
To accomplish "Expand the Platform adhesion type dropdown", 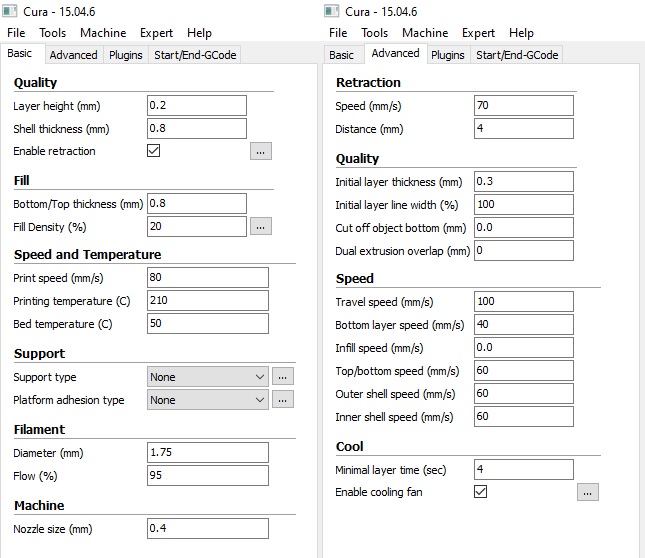I will pos(208,400).
